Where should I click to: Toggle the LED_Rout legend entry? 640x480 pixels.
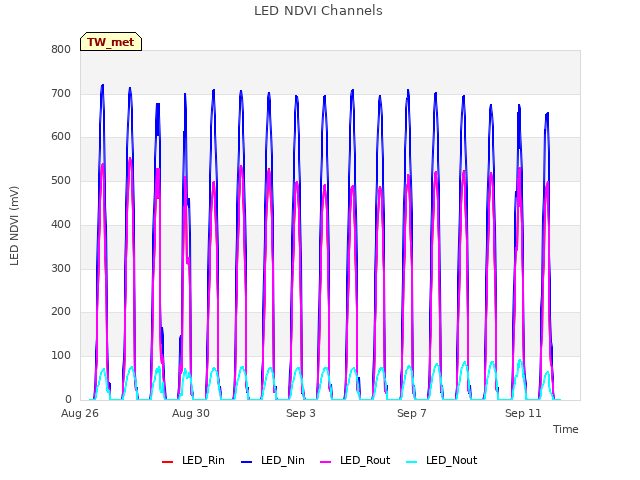click(x=355, y=460)
